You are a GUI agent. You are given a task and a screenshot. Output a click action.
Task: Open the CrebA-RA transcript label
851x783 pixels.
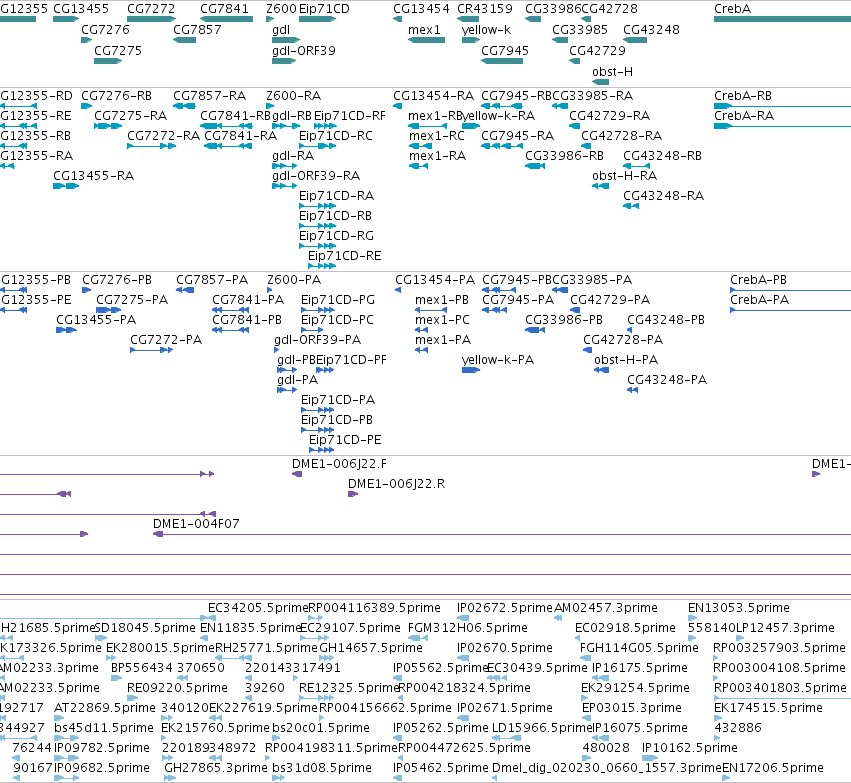tap(744, 116)
